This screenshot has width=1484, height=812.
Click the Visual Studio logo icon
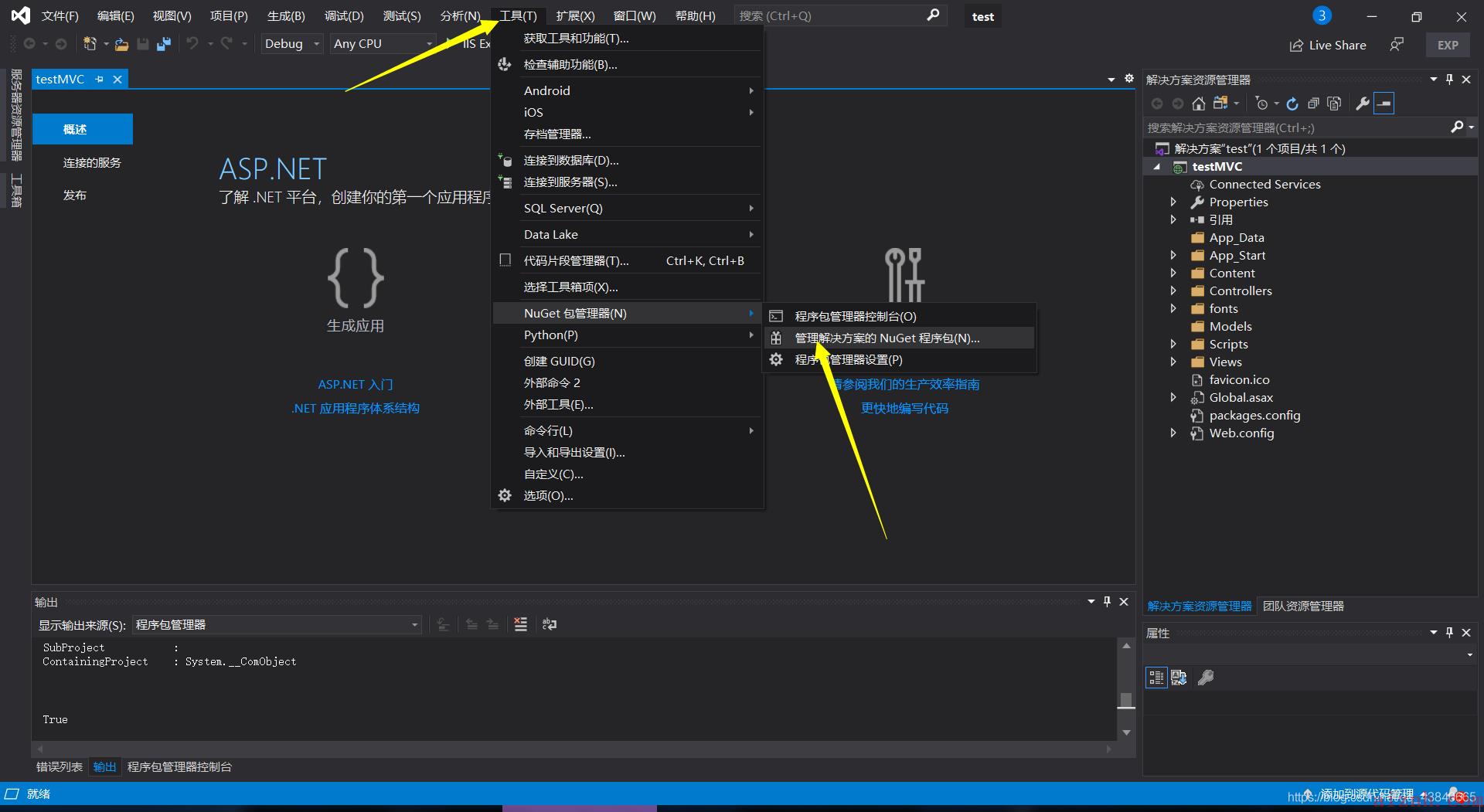coord(20,15)
